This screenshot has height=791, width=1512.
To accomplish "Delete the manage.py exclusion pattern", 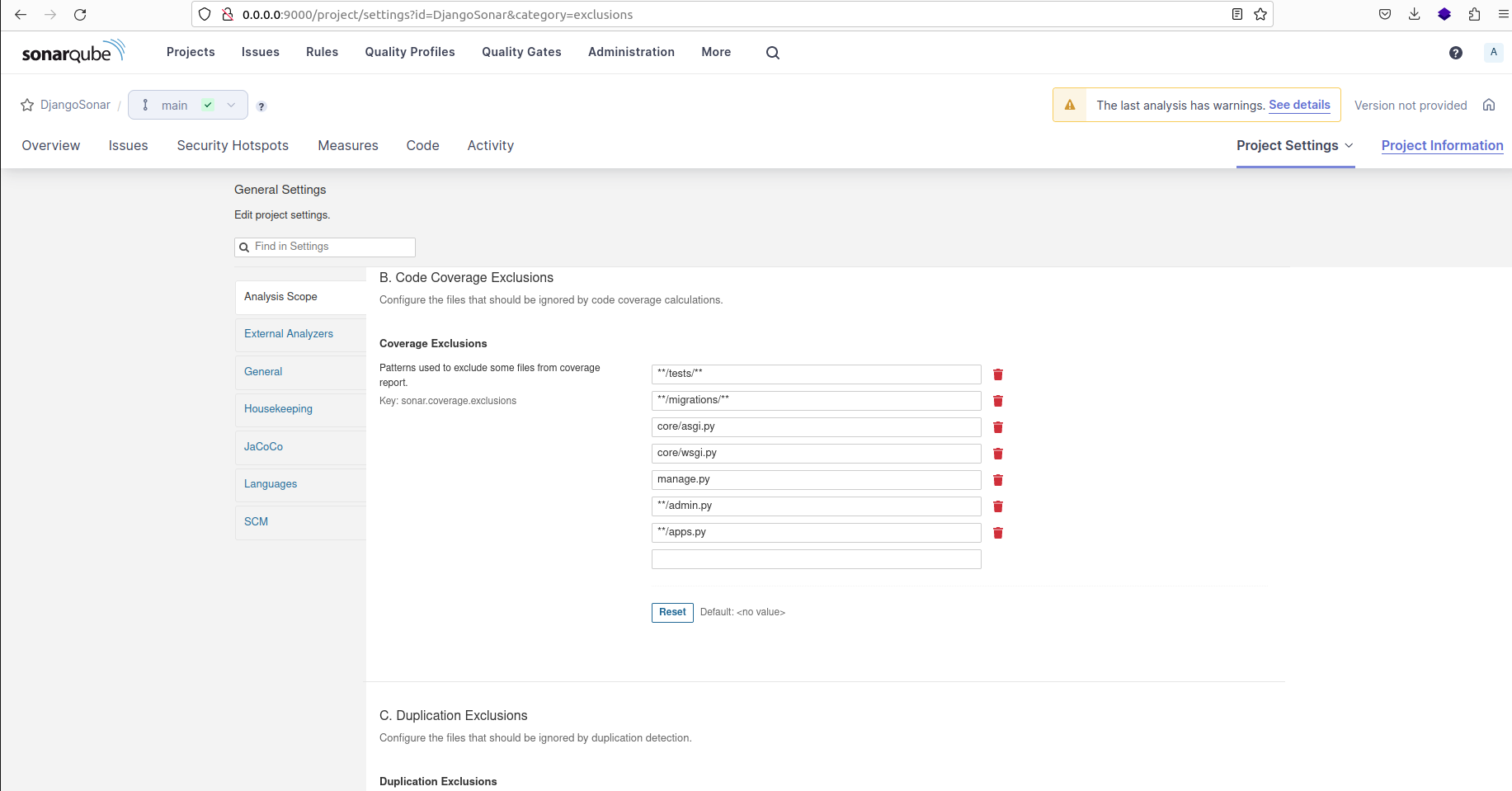I will tap(998, 480).
